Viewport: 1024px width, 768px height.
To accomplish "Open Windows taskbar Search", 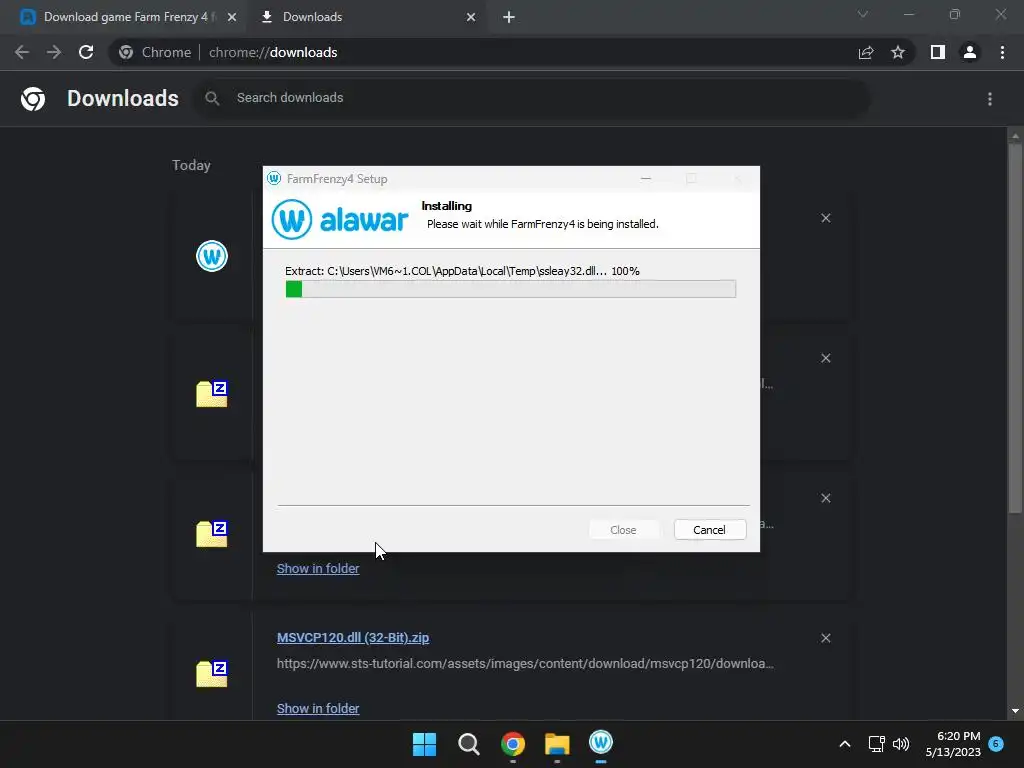I will (469, 744).
